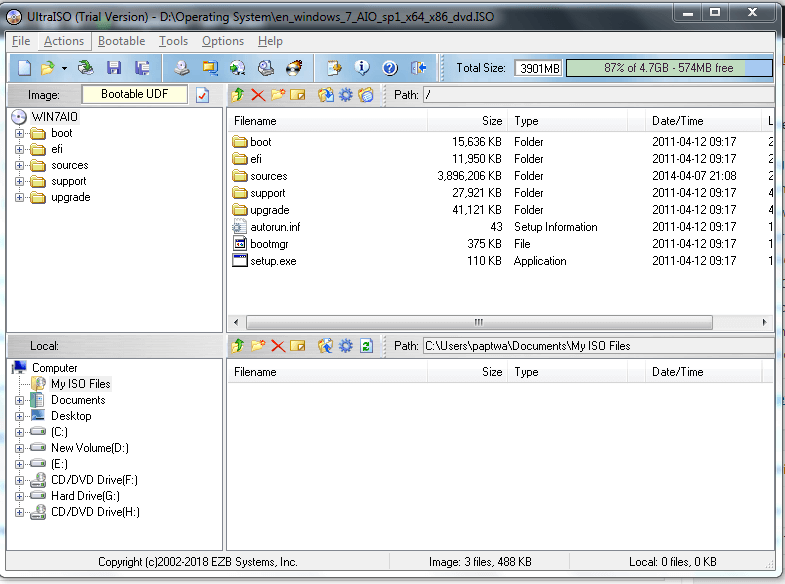785x584 pixels.
Task: Click the refresh icon in local pane toolbar
Action: click(x=366, y=346)
